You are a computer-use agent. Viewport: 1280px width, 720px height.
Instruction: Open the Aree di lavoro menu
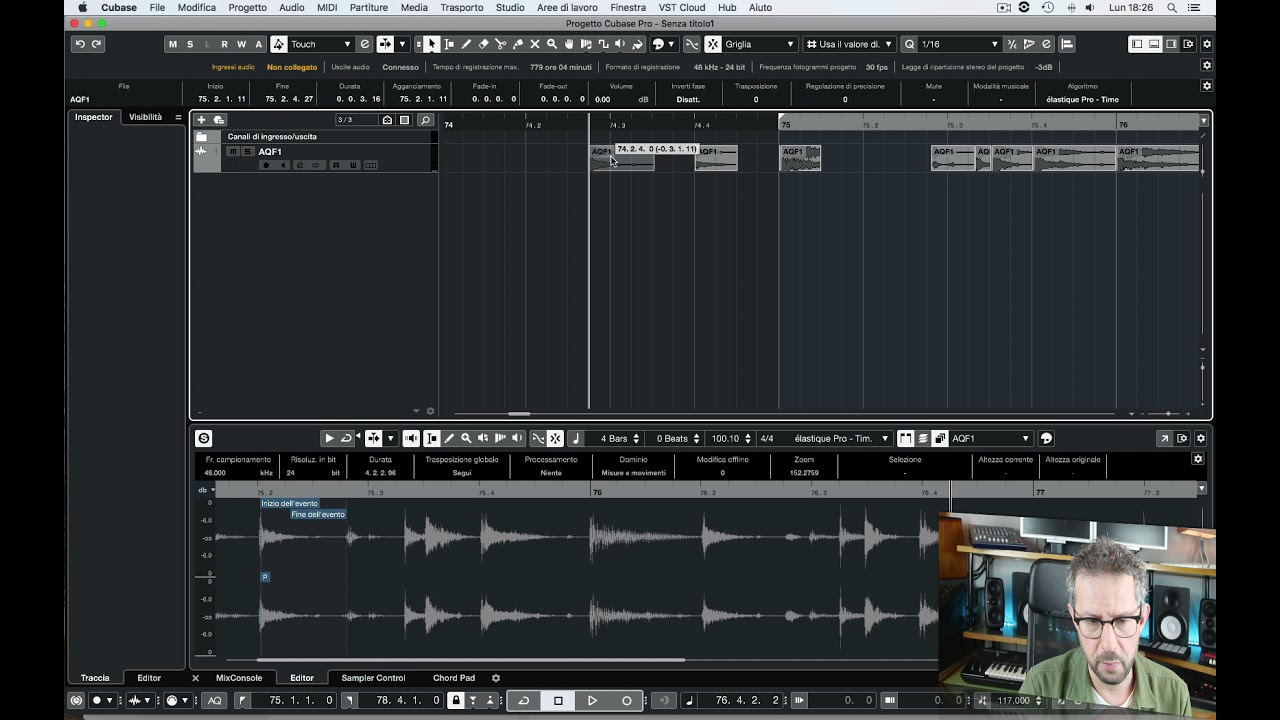pyautogui.click(x=567, y=7)
